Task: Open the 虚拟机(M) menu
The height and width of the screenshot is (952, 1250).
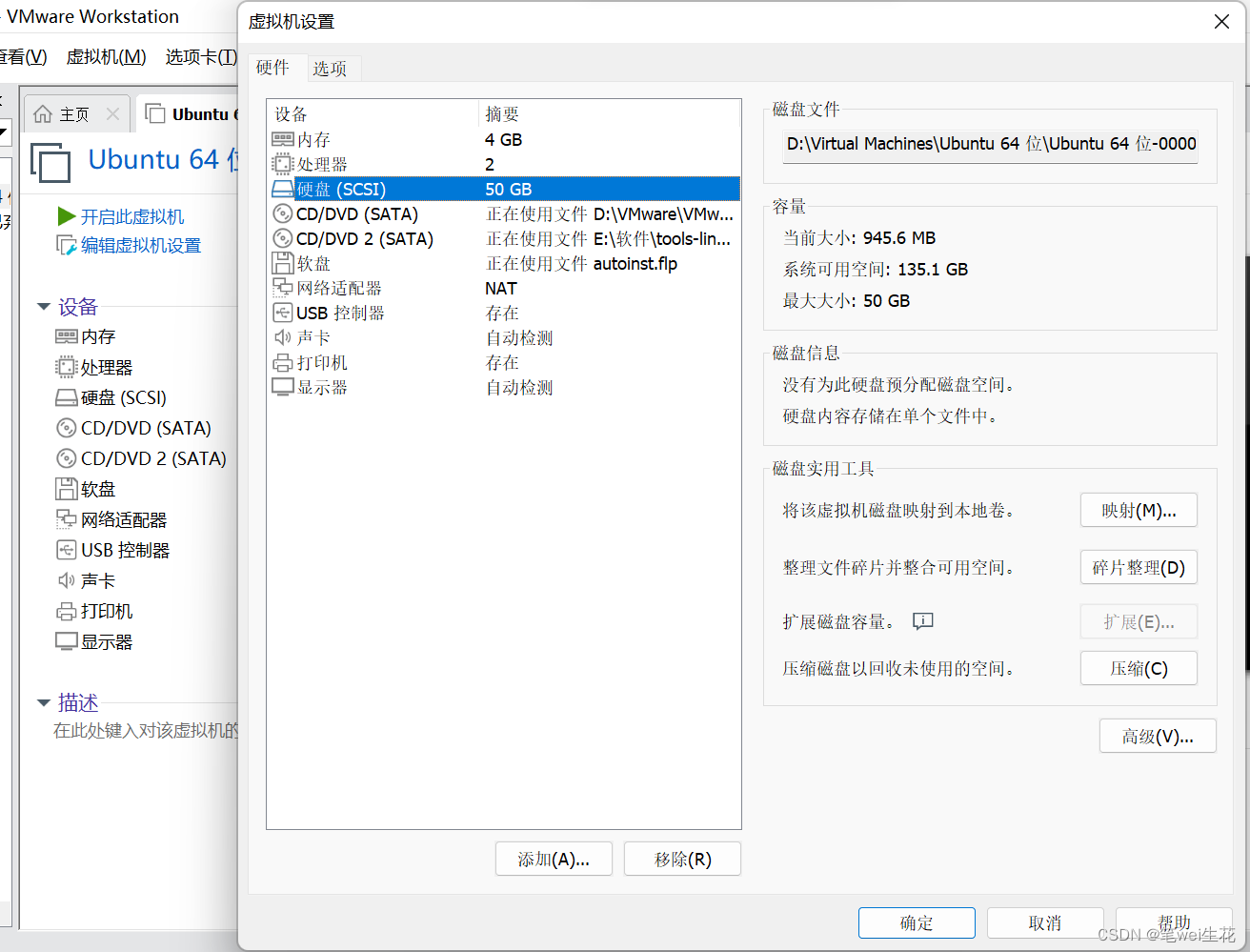Action: click(107, 57)
